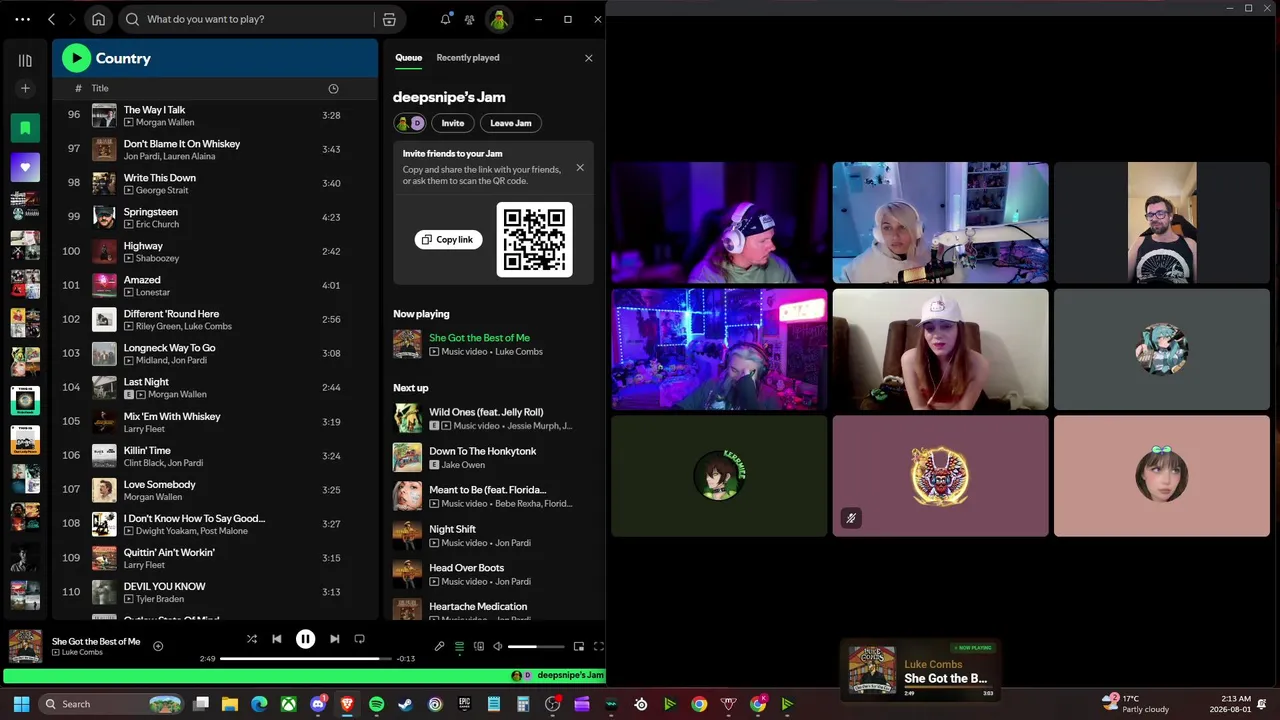
Task: Open the notifications bell in Spotify
Action: click(446, 19)
